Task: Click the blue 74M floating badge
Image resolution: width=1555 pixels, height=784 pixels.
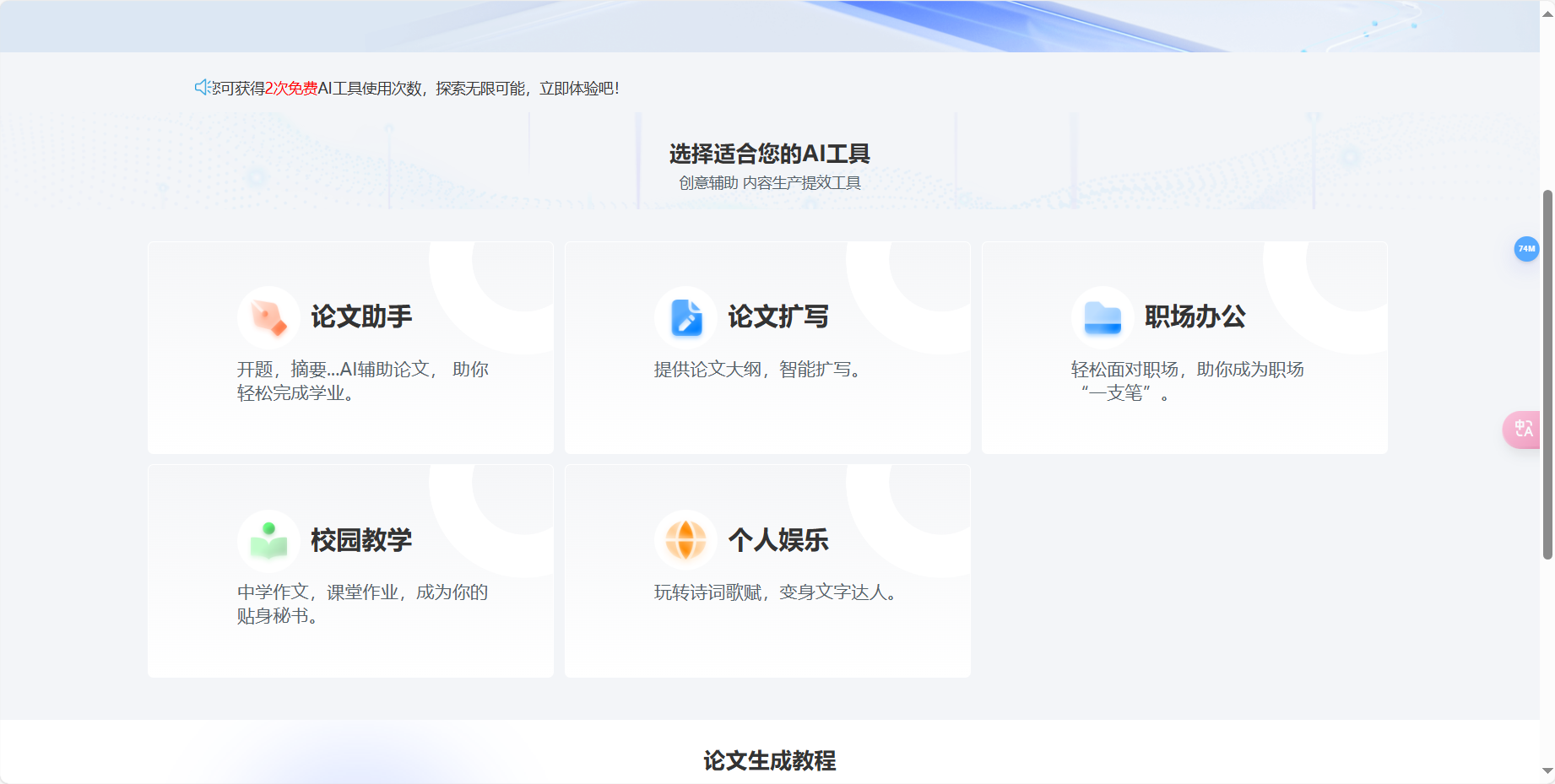Action: [x=1526, y=249]
